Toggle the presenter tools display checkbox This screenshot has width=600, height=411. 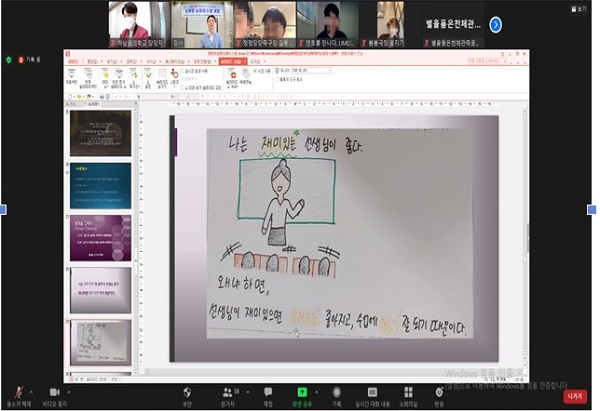click(277, 80)
